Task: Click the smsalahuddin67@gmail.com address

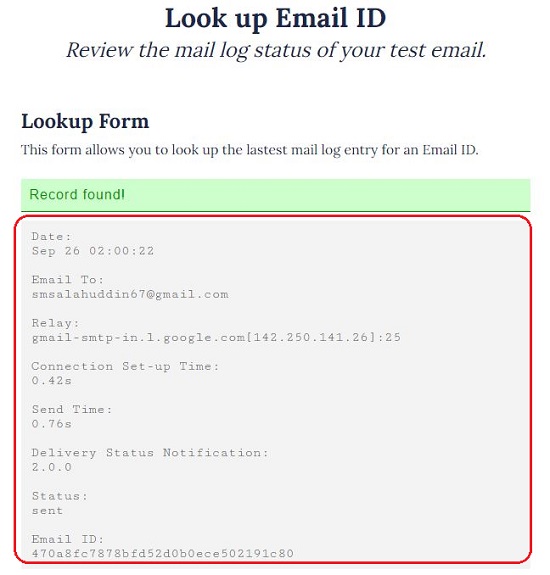Action: (x=130, y=294)
